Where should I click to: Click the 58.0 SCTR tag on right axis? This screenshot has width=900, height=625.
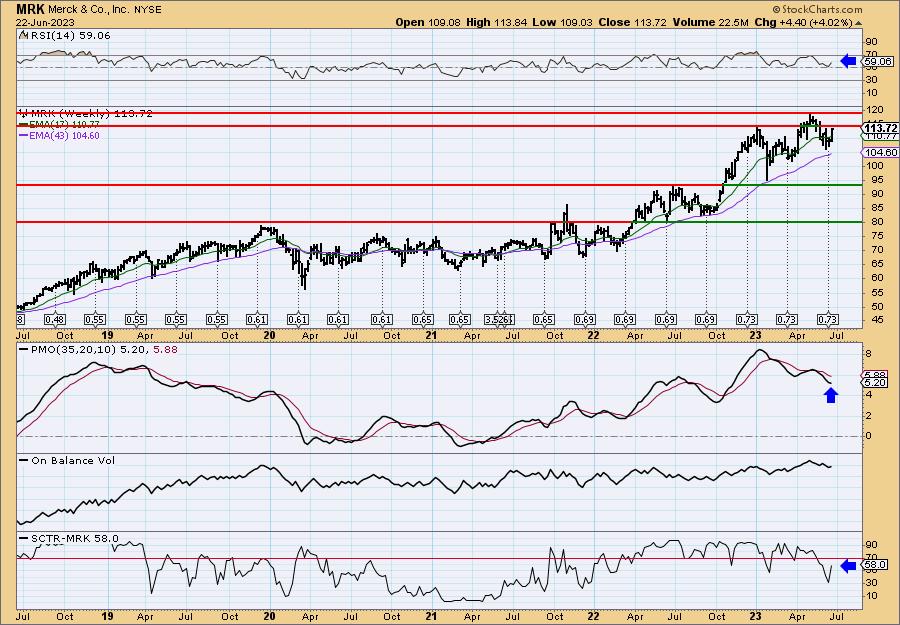point(875,565)
